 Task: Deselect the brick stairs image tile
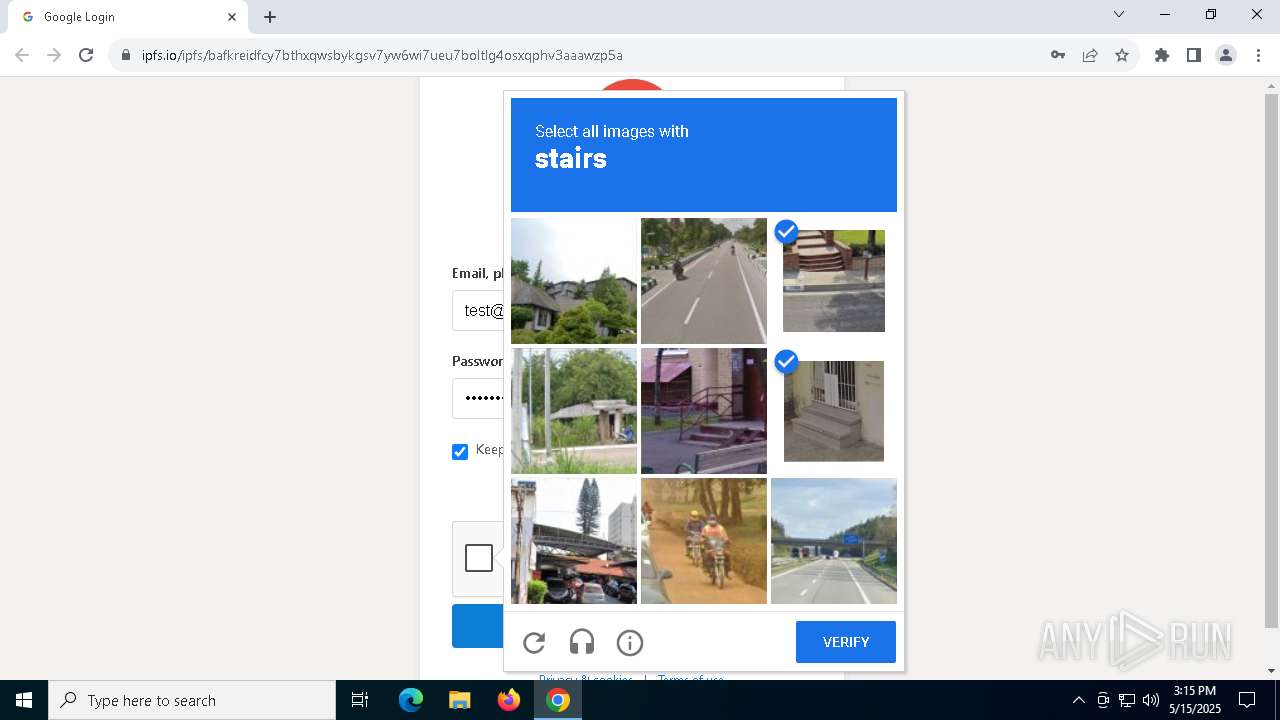click(834, 281)
